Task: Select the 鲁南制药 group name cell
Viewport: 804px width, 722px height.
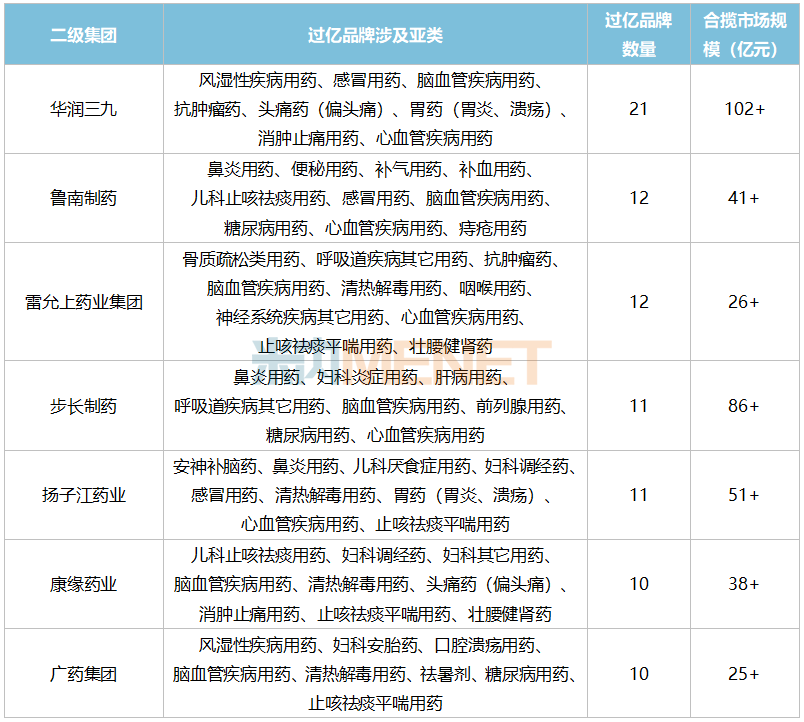Action: (x=83, y=198)
